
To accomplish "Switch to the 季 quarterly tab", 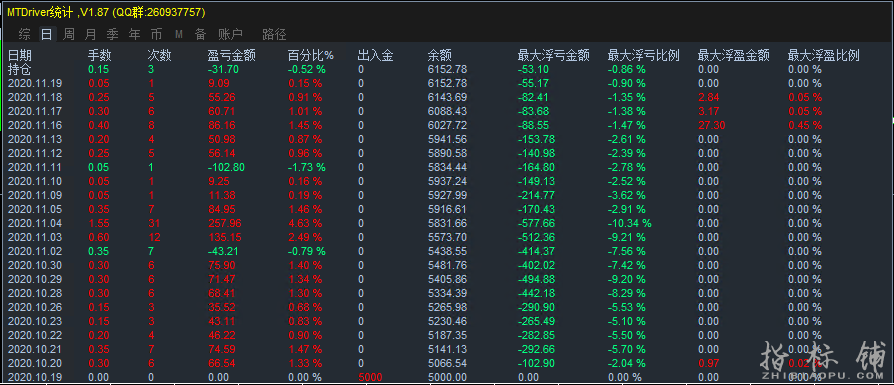I will pos(112,34).
